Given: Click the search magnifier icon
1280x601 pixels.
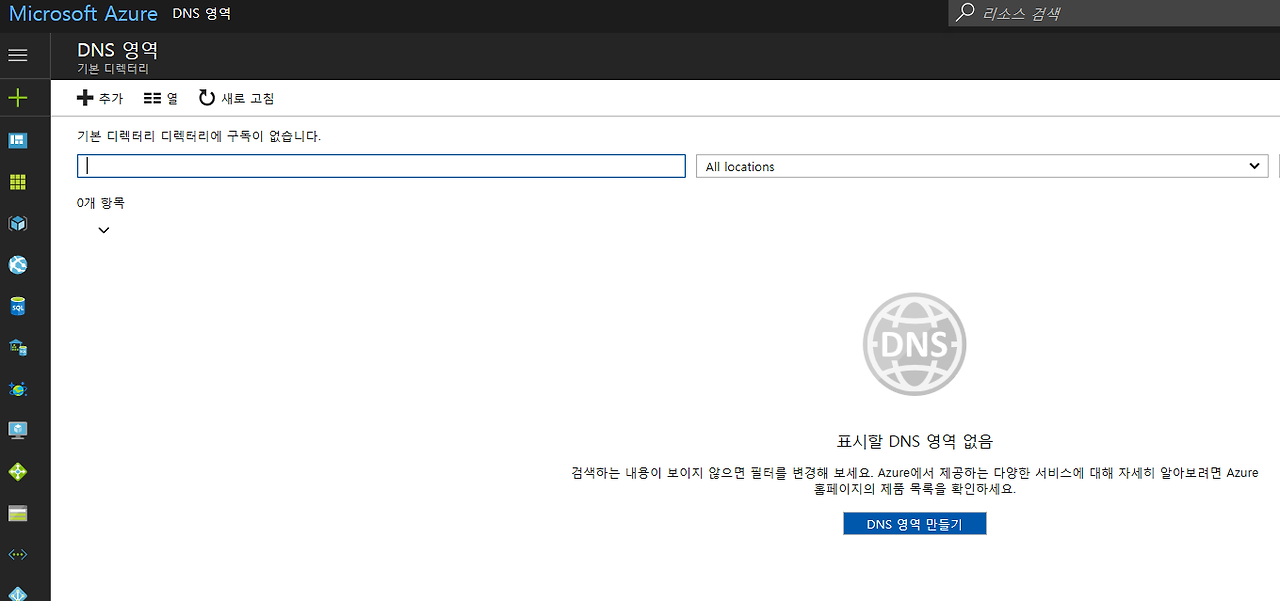Looking at the screenshot, I should point(964,13).
